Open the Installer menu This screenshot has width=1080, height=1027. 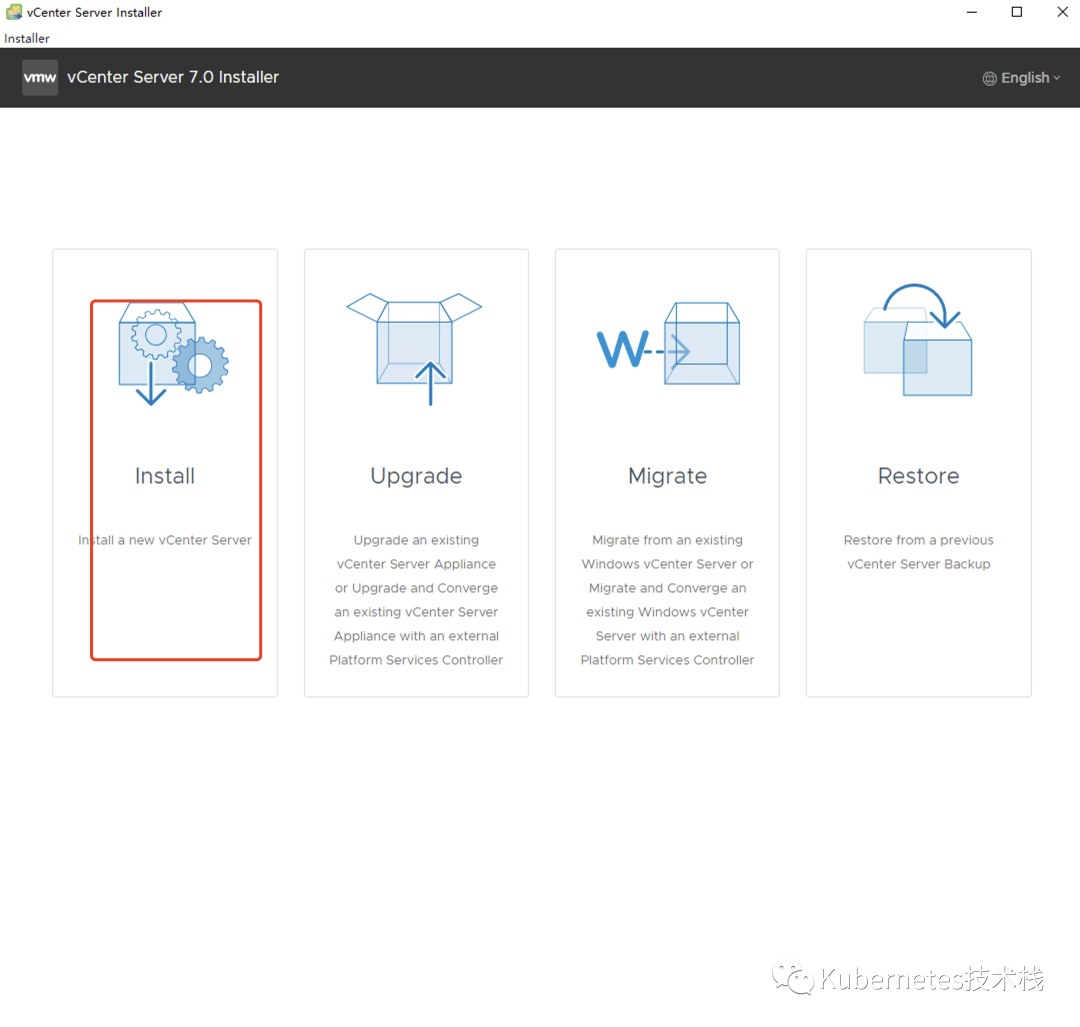pos(27,39)
